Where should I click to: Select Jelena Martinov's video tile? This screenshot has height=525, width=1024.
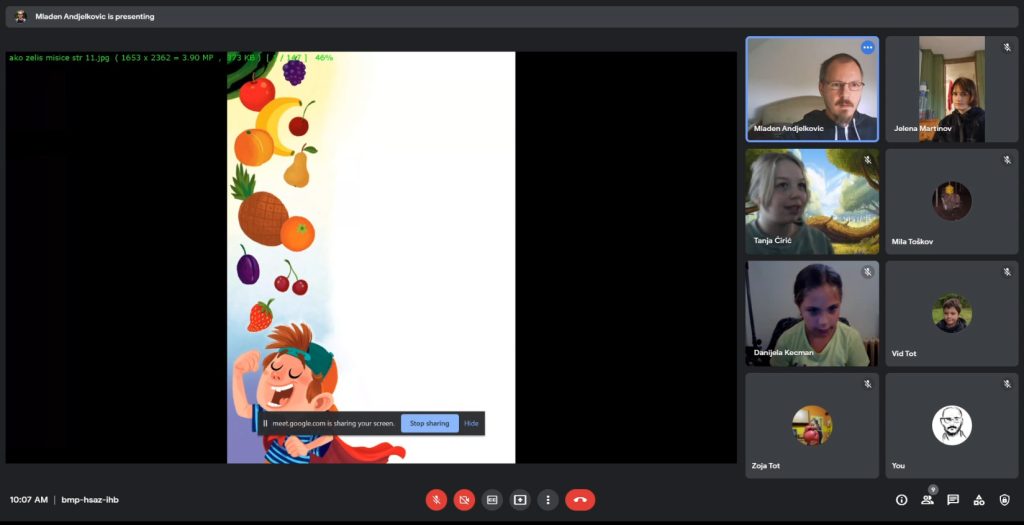tap(952, 89)
